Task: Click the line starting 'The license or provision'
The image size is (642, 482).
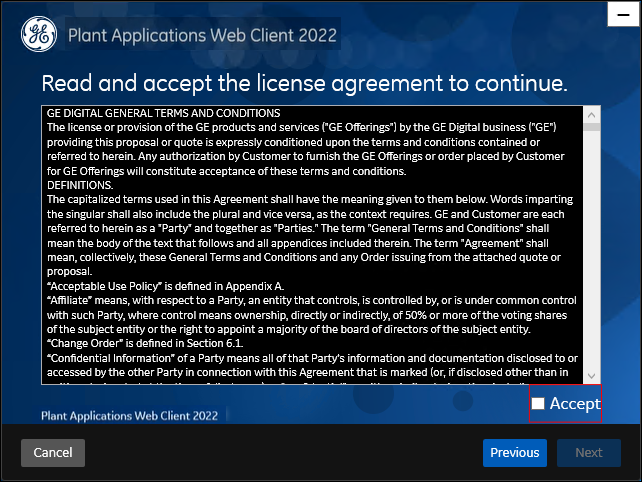Action: tap(301, 127)
